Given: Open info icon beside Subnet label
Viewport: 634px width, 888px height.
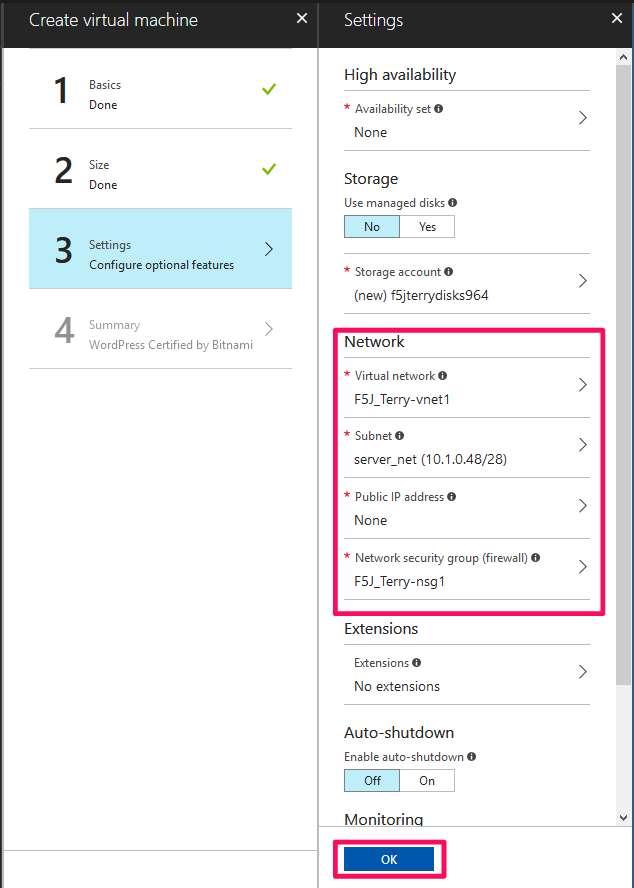Looking at the screenshot, I should pos(399,436).
